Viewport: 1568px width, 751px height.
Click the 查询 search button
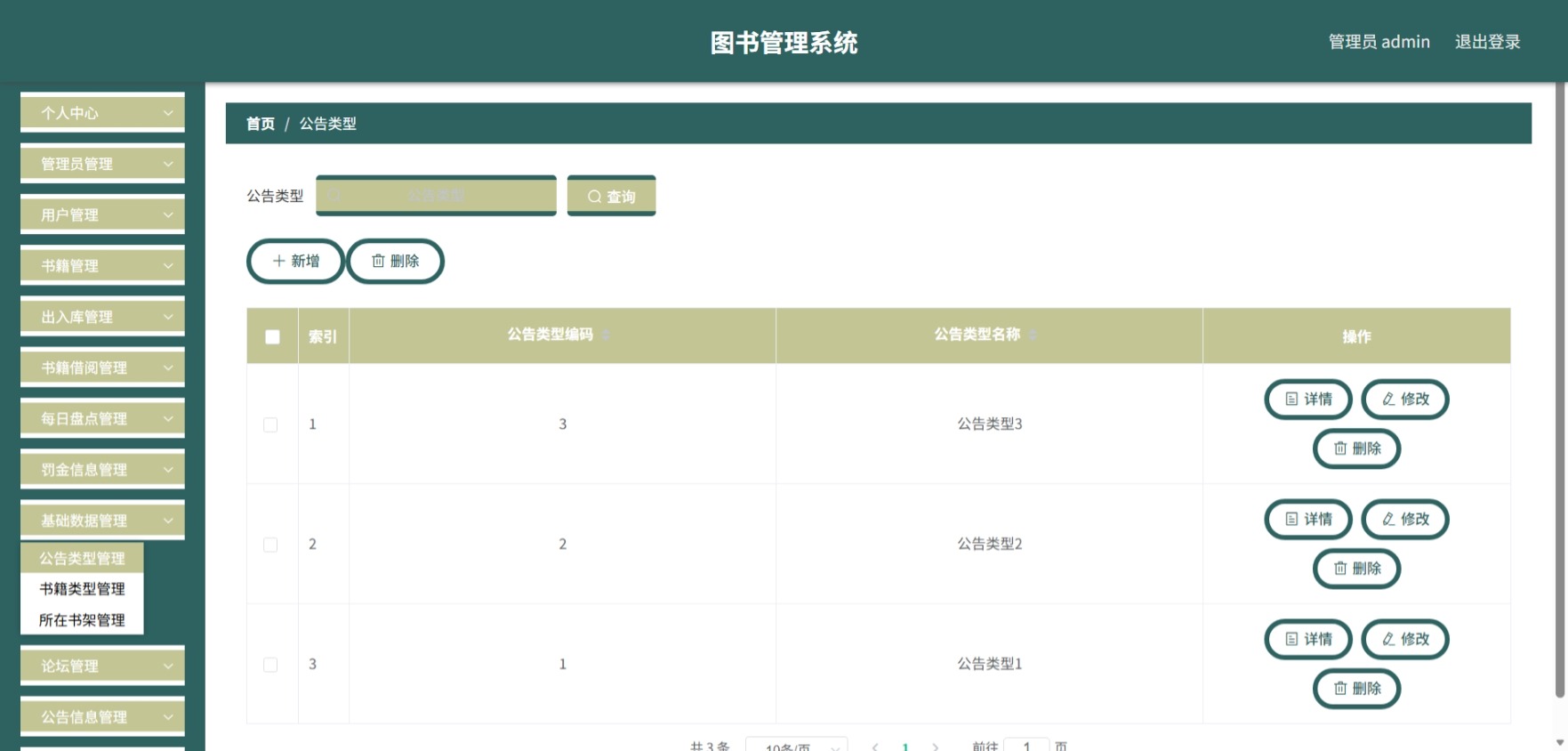(x=611, y=196)
